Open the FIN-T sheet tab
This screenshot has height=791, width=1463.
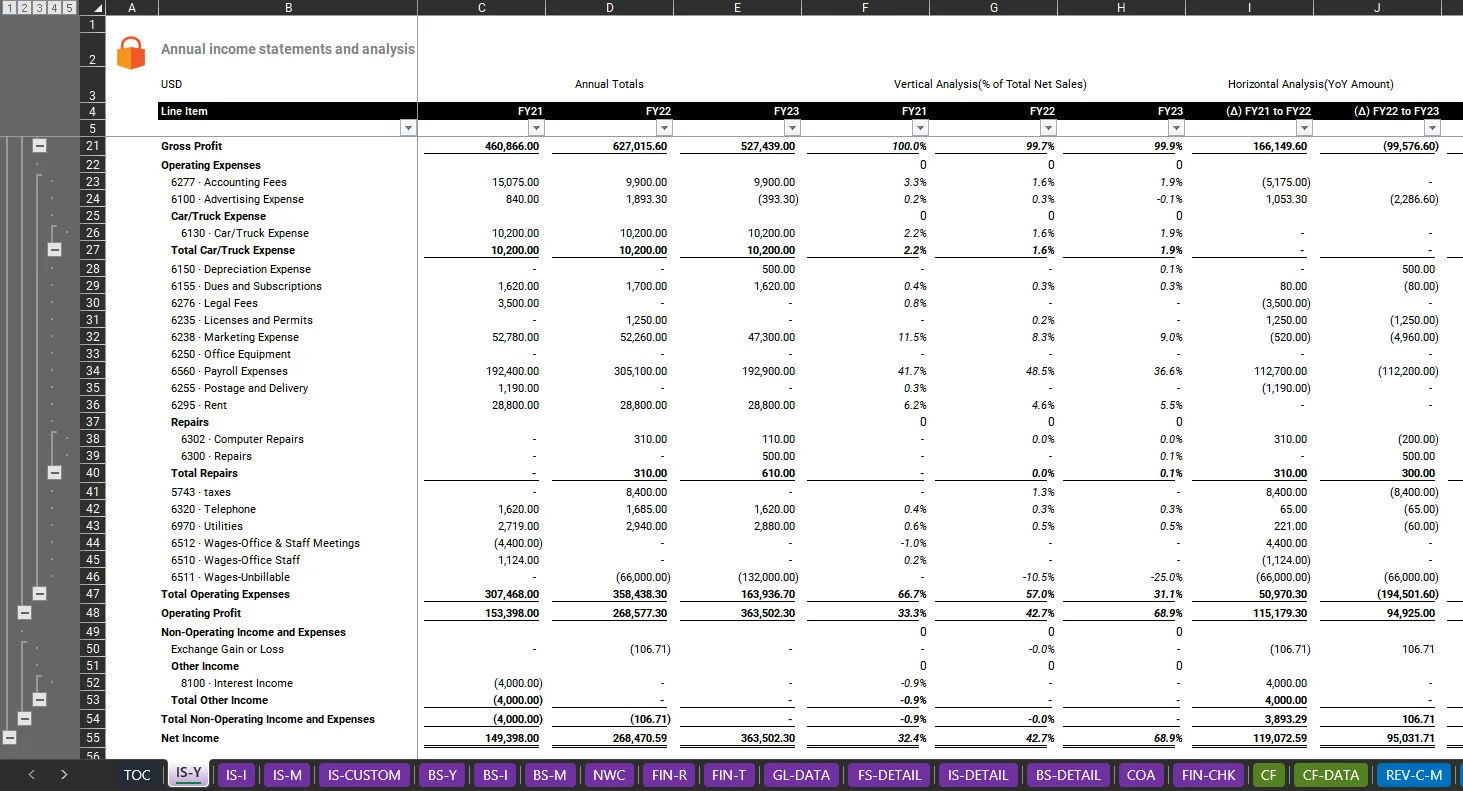728,775
